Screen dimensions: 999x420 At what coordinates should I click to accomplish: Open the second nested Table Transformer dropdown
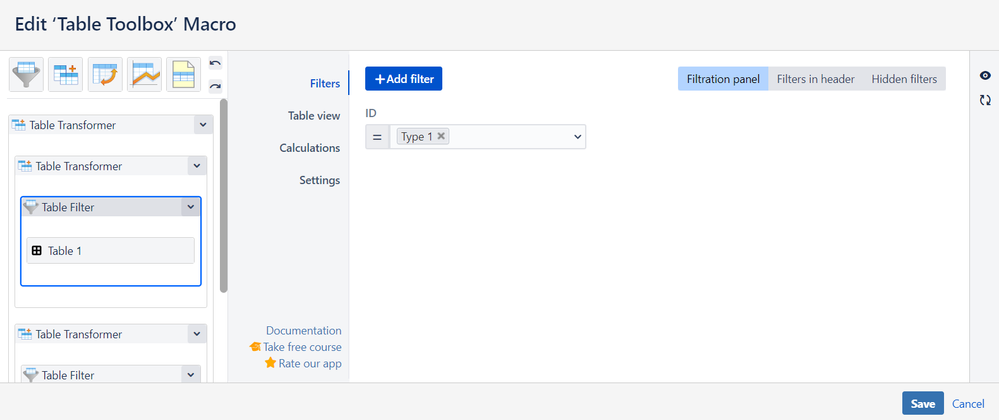[197, 166]
